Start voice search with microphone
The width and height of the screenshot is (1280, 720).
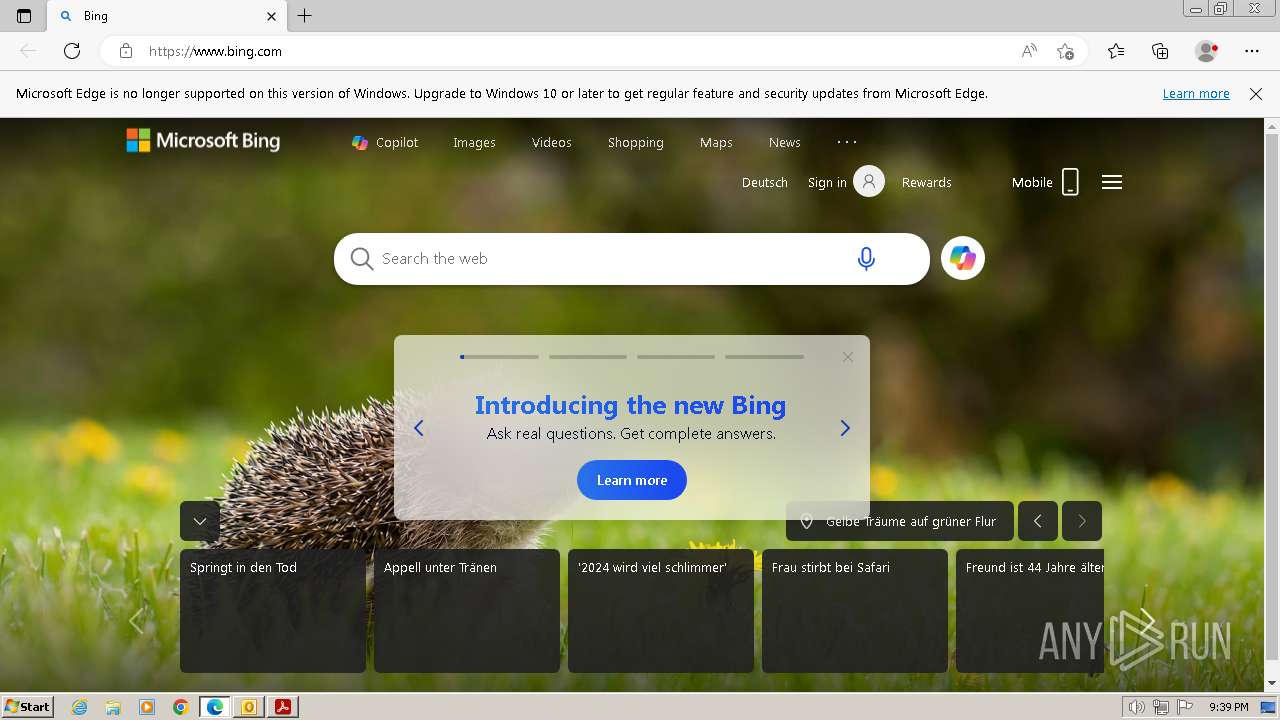point(866,259)
